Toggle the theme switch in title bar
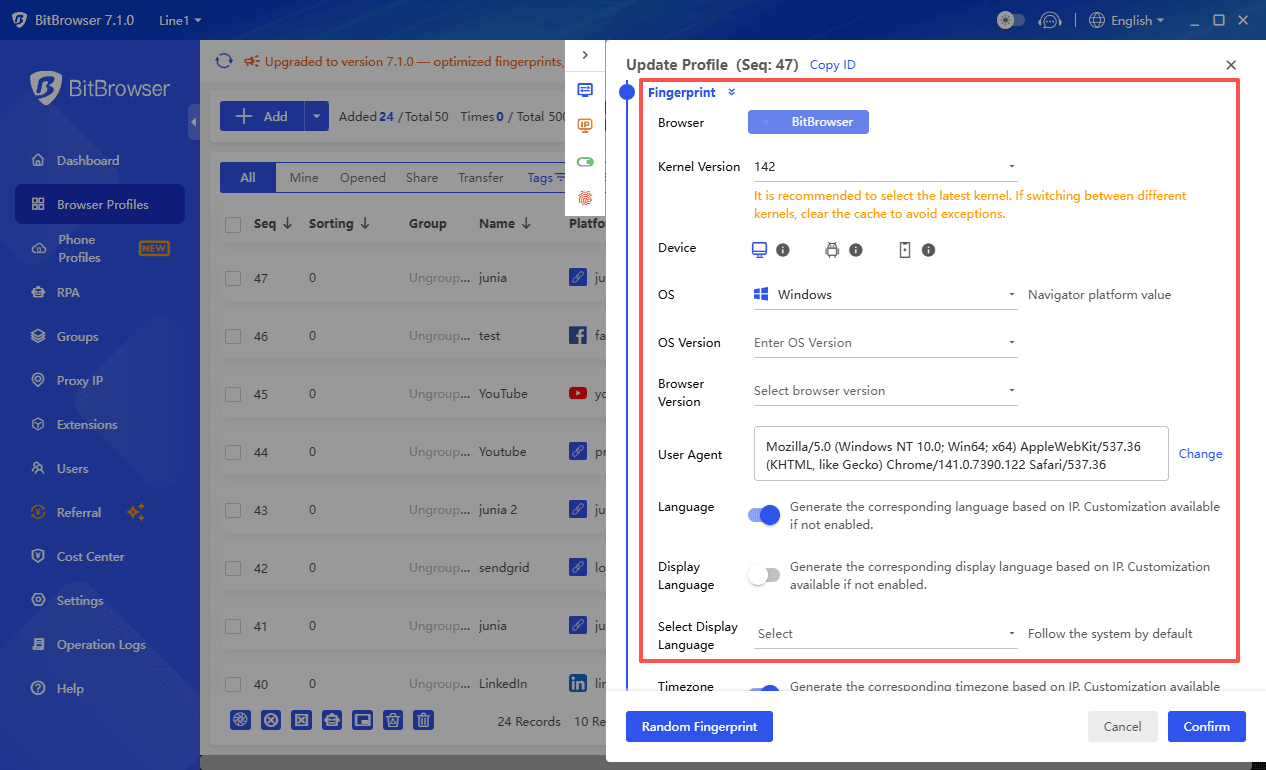This screenshot has height=770, width=1266. pos(1011,20)
